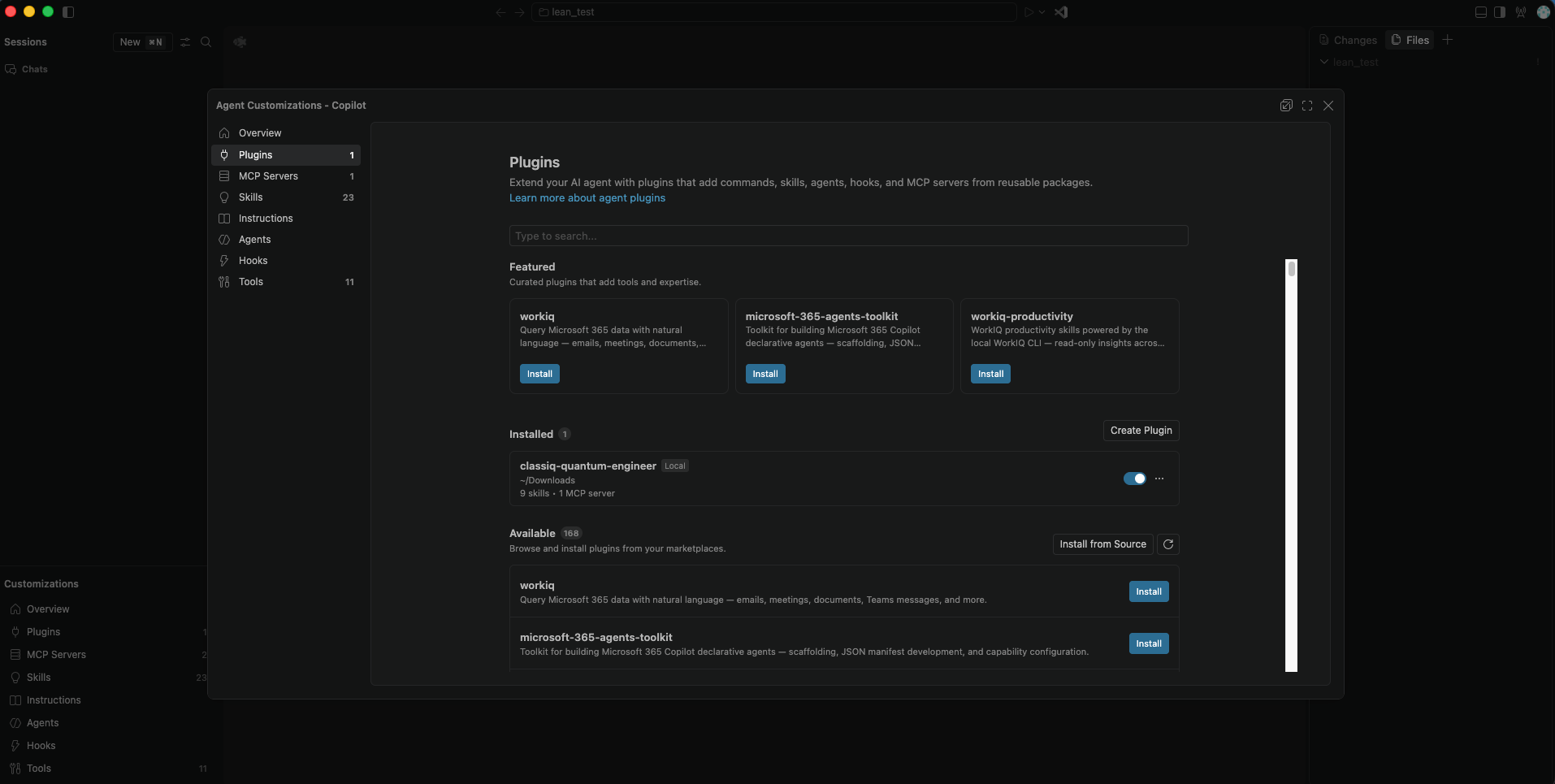Open MCP Servers under Customizations panel

(x=104, y=655)
